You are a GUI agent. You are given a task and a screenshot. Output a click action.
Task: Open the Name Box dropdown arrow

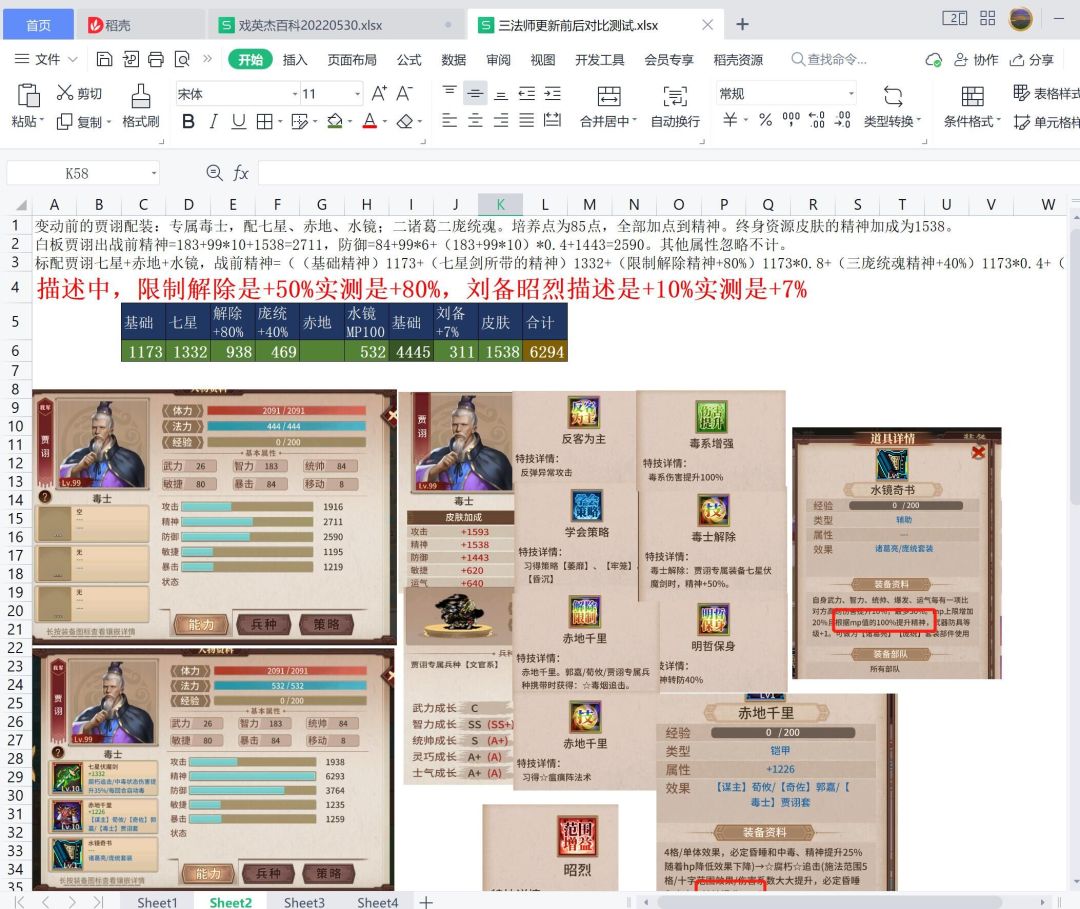coord(154,173)
